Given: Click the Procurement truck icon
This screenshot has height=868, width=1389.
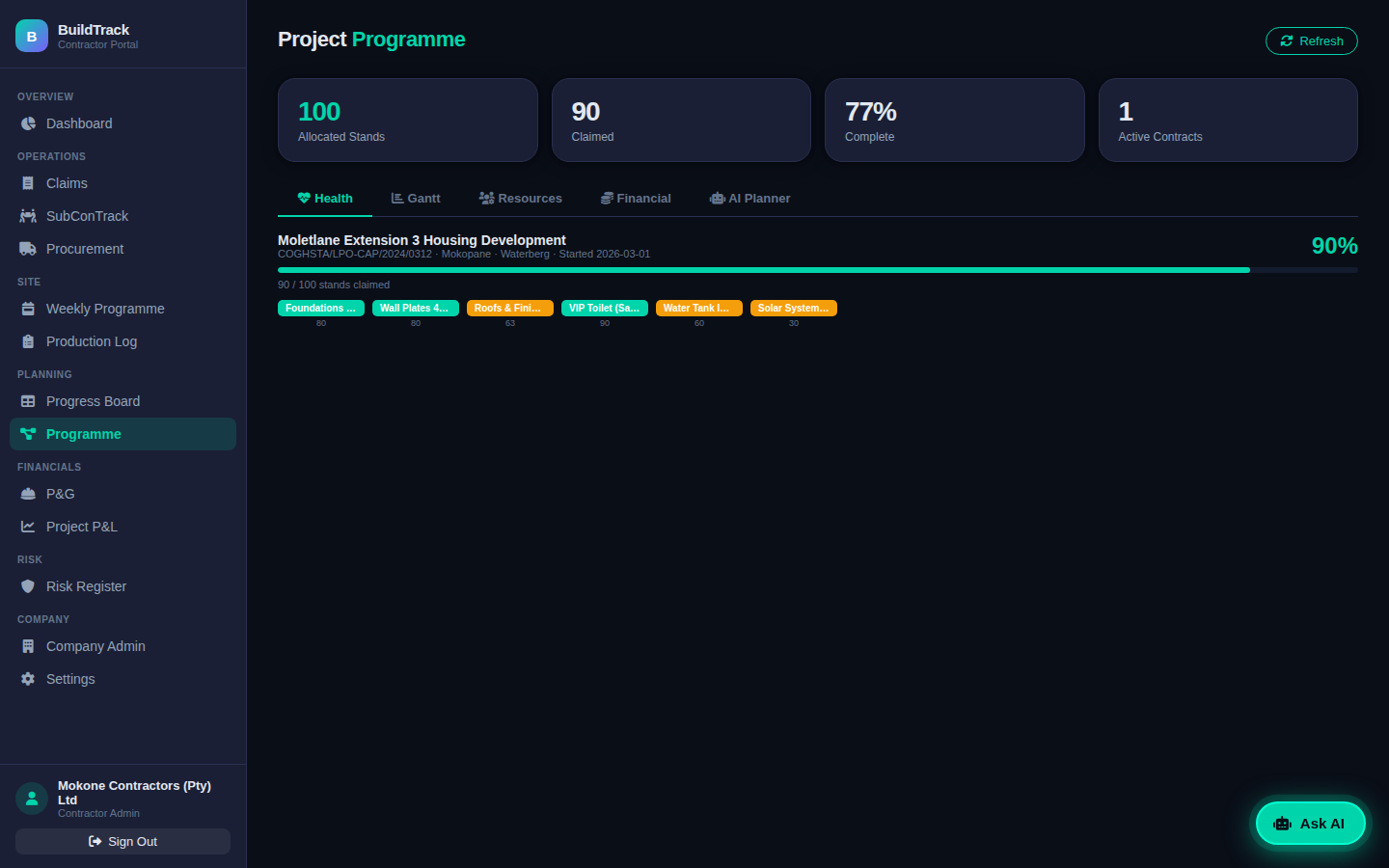Looking at the screenshot, I should (x=28, y=249).
